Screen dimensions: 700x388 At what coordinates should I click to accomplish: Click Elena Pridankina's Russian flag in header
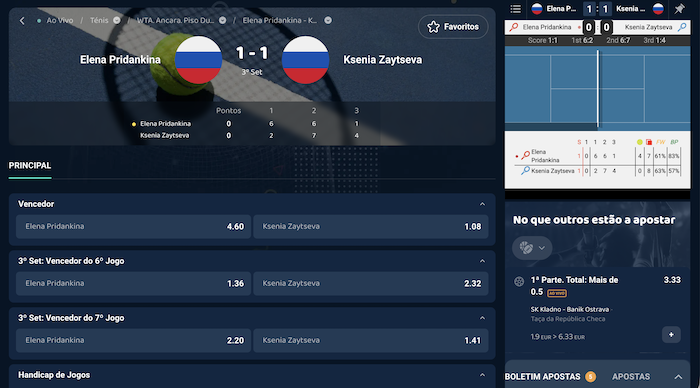coord(198,60)
